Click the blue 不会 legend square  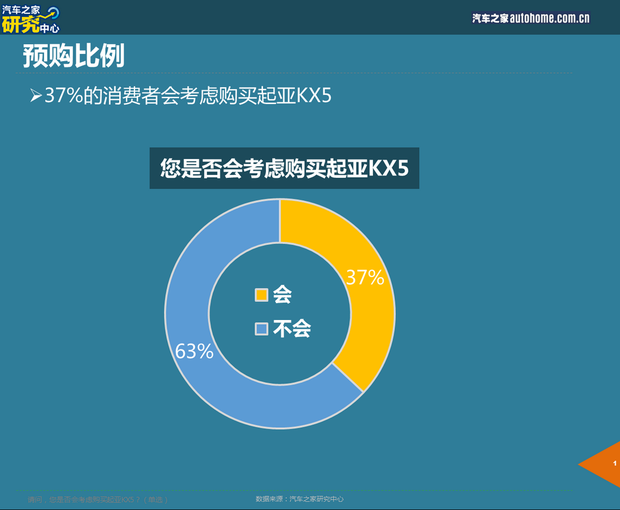coord(262,329)
